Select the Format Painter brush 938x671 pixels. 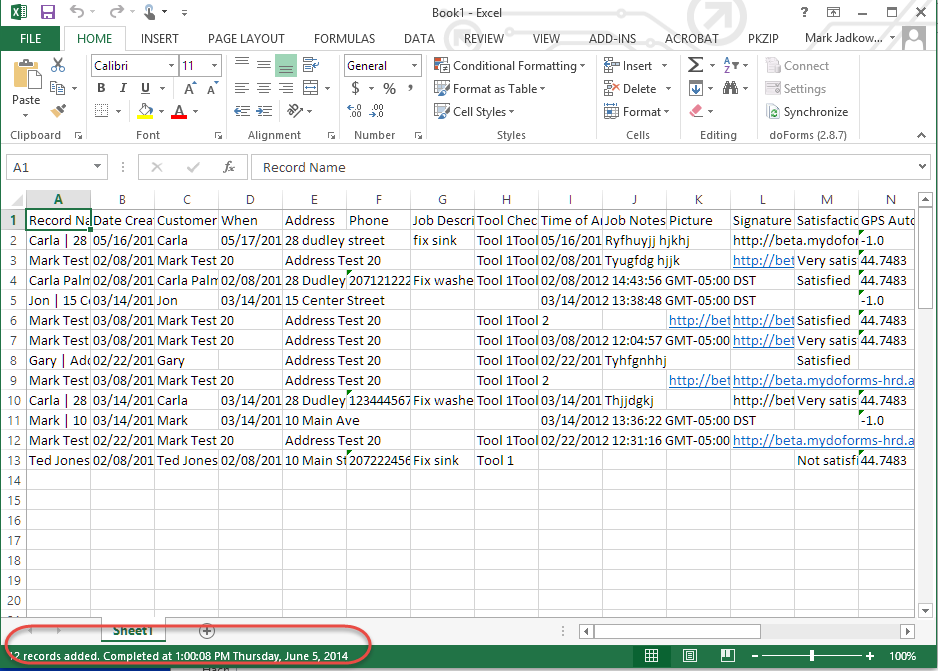tap(58, 111)
